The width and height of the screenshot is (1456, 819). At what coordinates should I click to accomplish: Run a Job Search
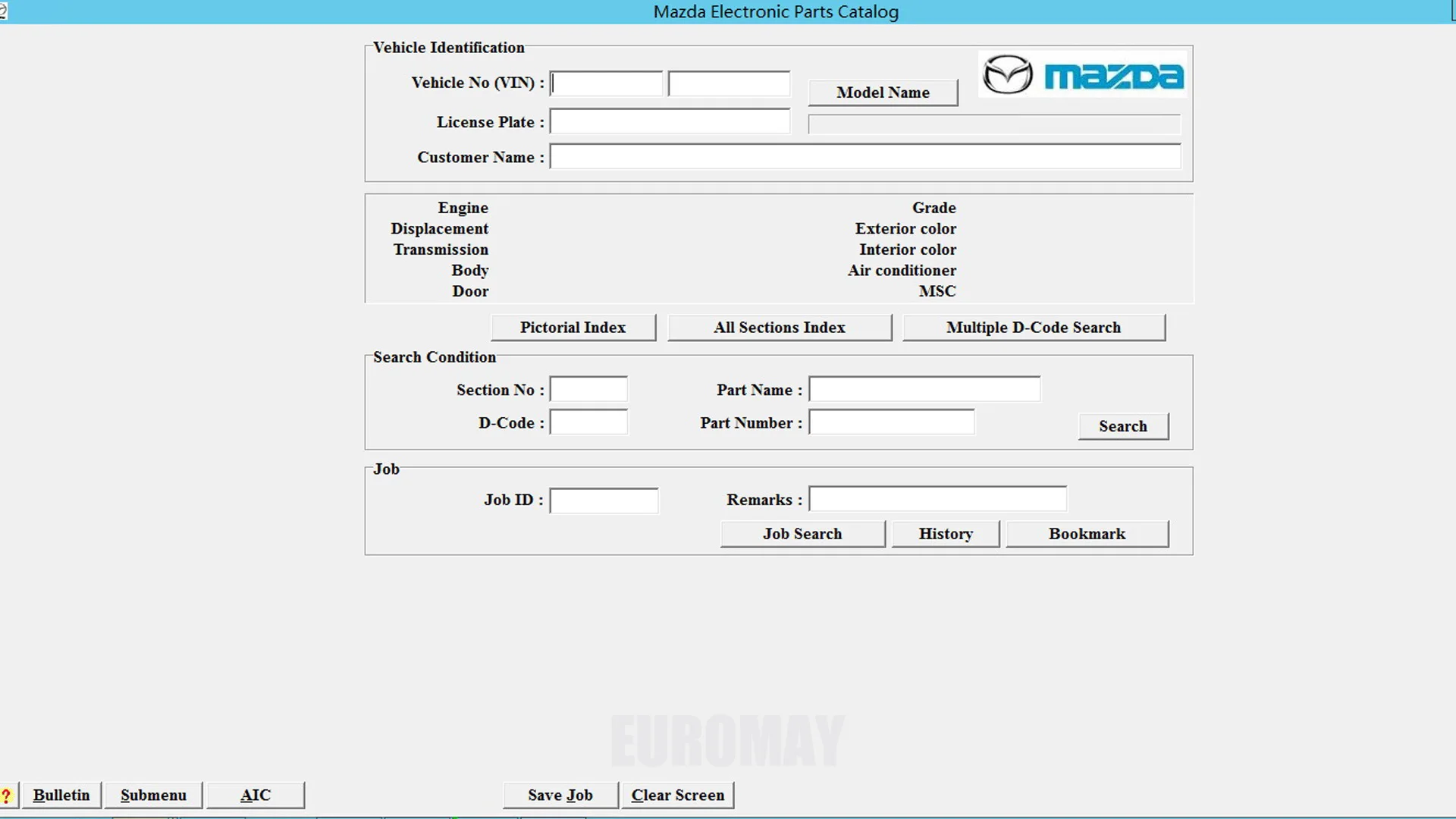pyautogui.click(x=802, y=534)
